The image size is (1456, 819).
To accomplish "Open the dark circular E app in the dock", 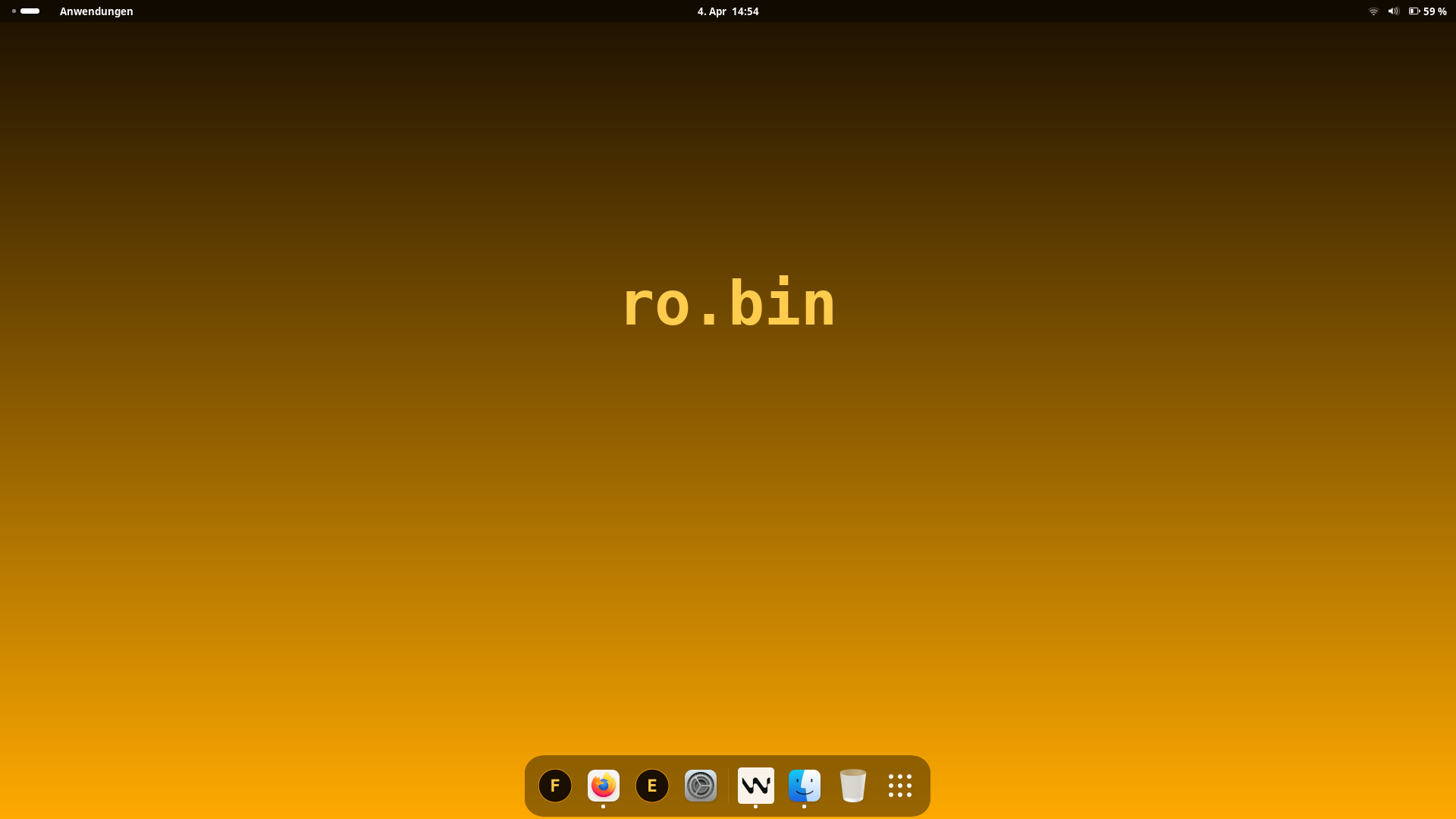I will [x=651, y=786].
